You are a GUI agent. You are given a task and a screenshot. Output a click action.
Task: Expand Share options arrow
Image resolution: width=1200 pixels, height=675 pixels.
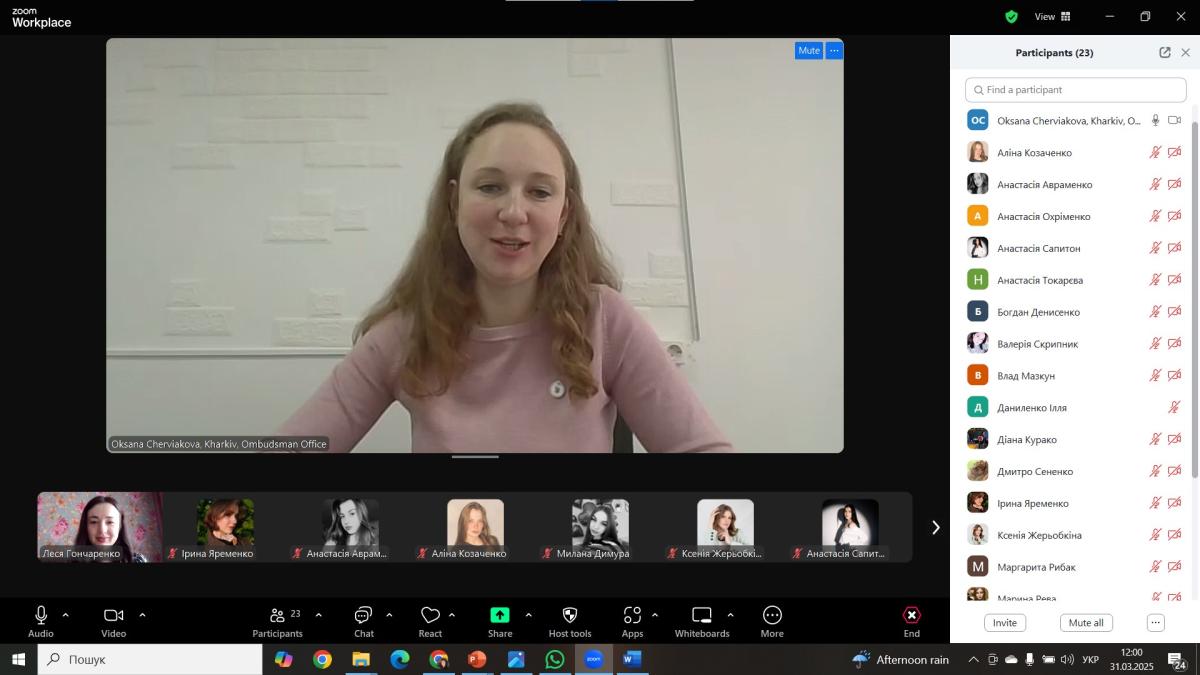coord(528,615)
